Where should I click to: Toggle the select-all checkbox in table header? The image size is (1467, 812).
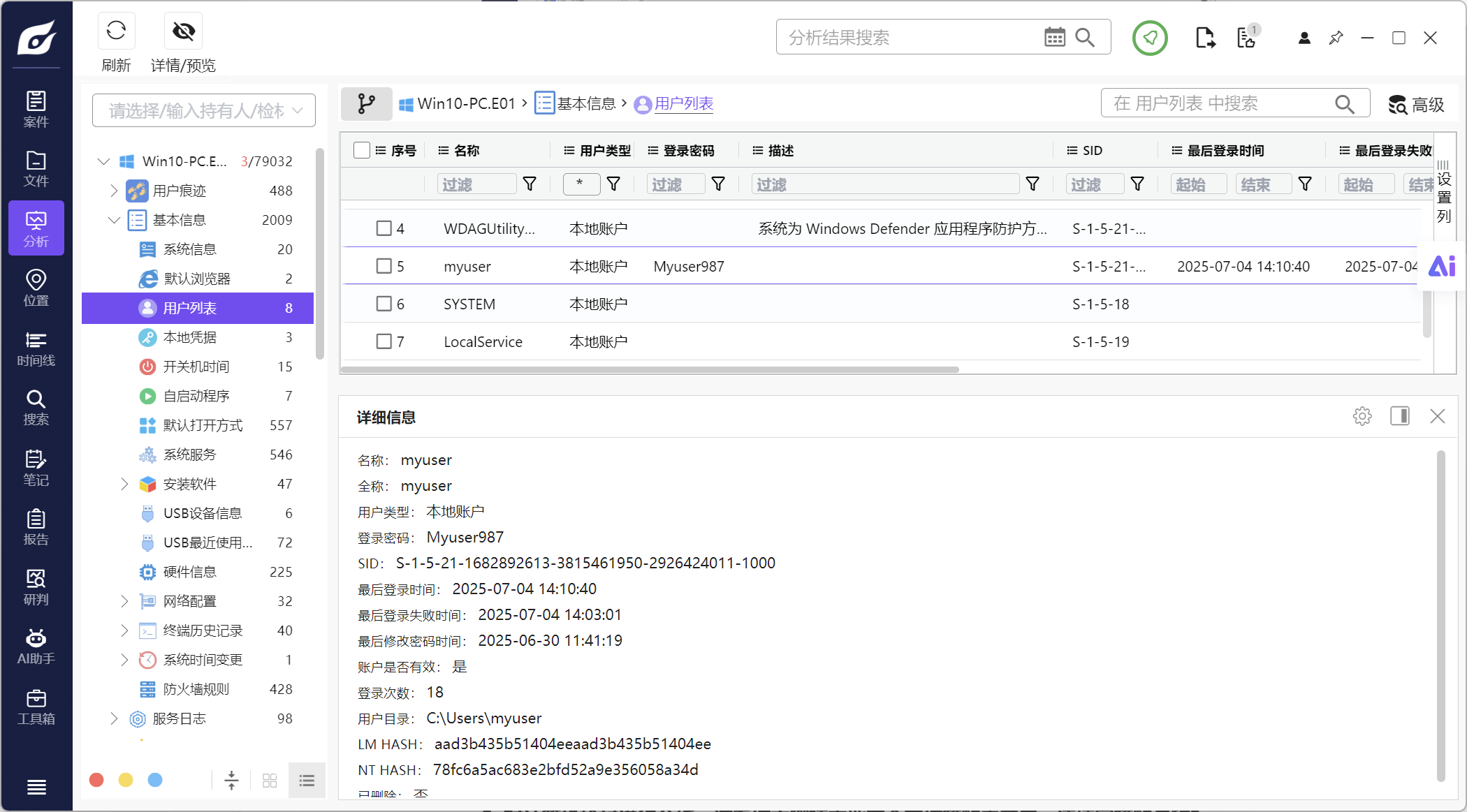tap(362, 150)
